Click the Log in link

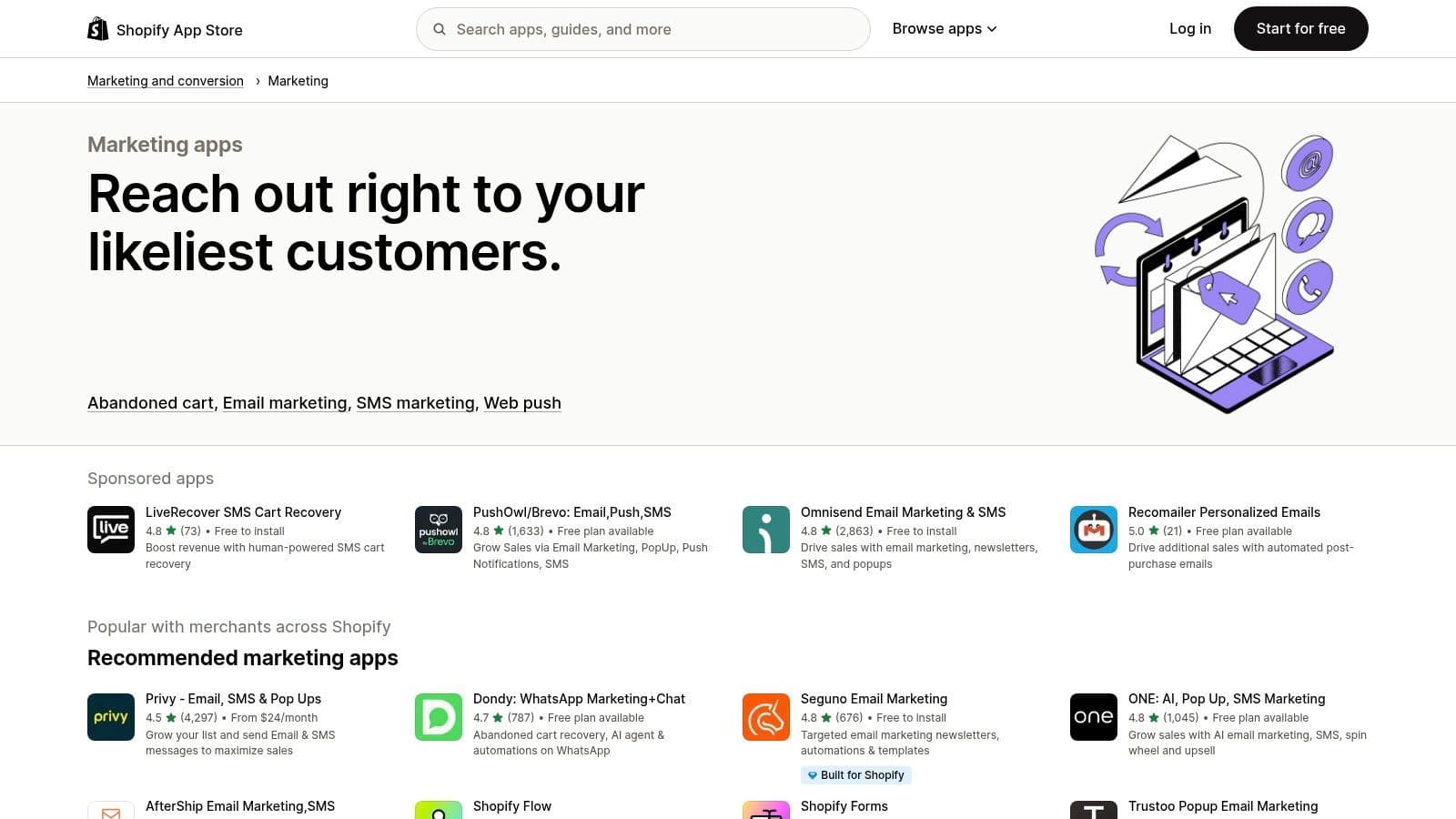point(1190,29)
